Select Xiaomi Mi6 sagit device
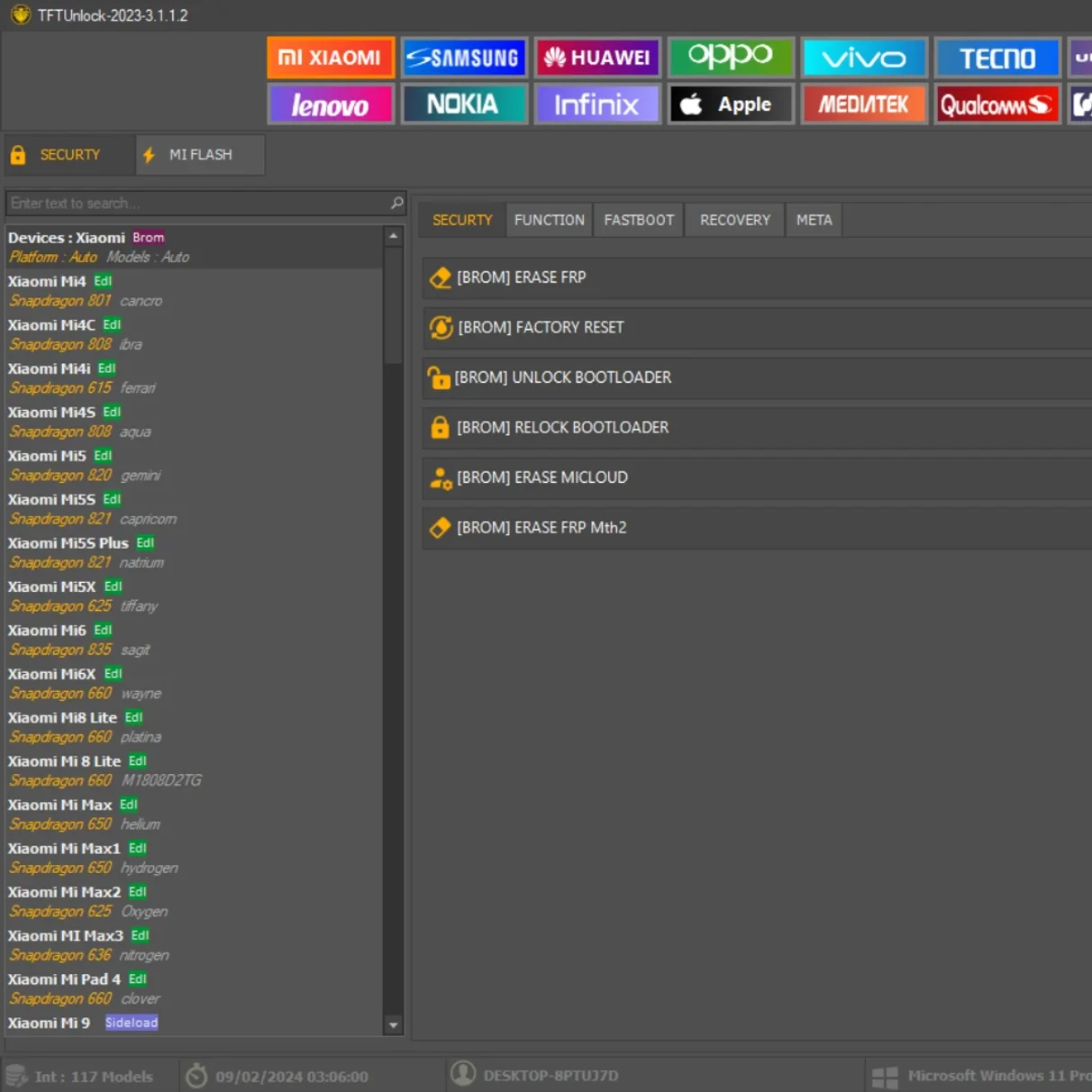The width and height of the screenshot is (1092, 1092). pyautogui.click(x=194, y=640)
